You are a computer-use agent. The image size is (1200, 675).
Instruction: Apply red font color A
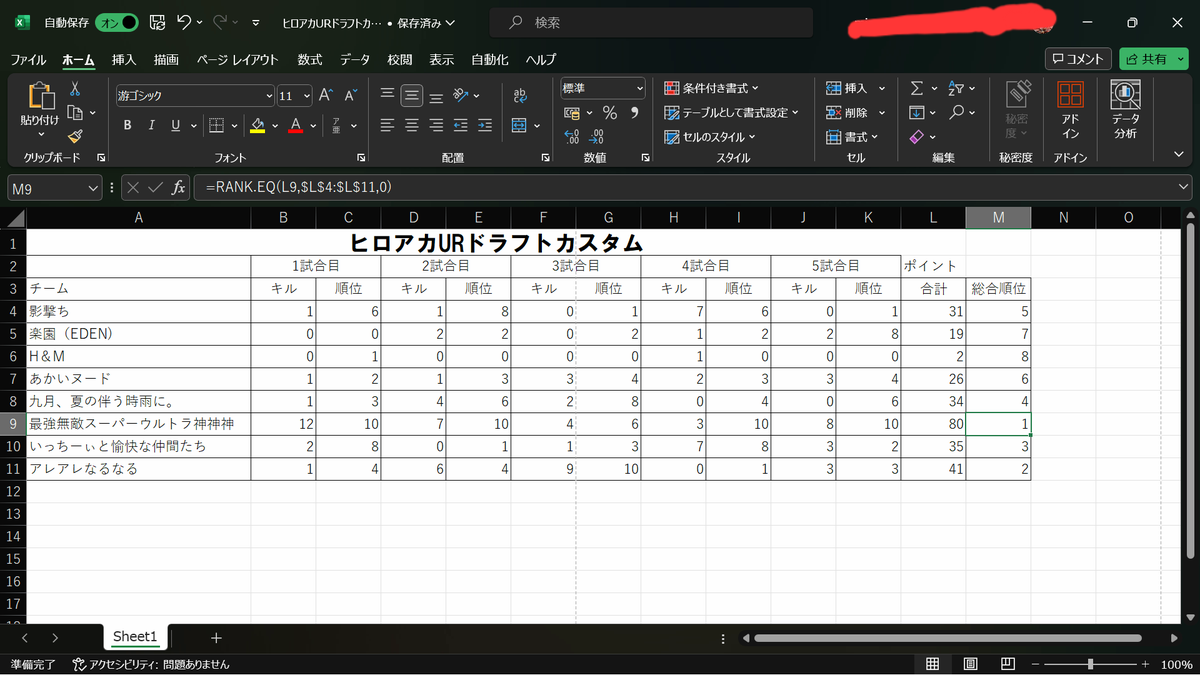(295, 125)
